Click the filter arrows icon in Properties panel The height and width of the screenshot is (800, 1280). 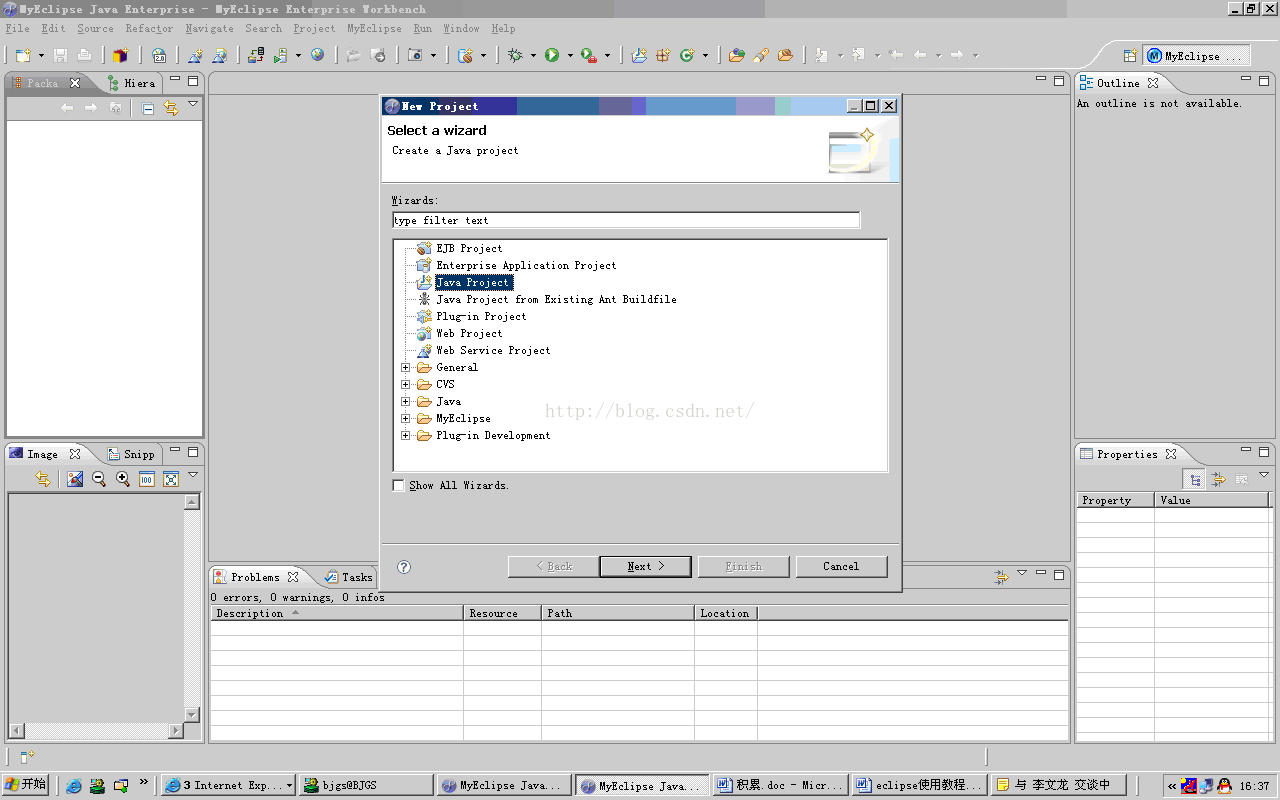coord(1219,479)
